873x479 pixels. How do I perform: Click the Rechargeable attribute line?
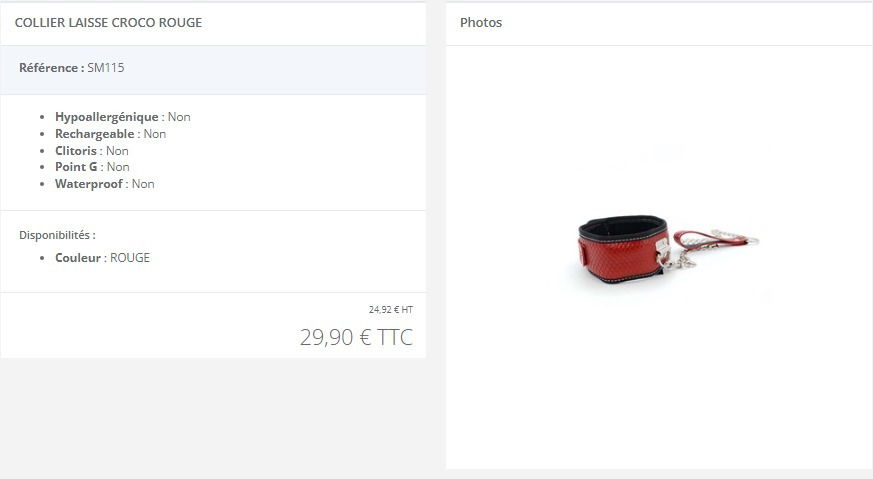110,134
